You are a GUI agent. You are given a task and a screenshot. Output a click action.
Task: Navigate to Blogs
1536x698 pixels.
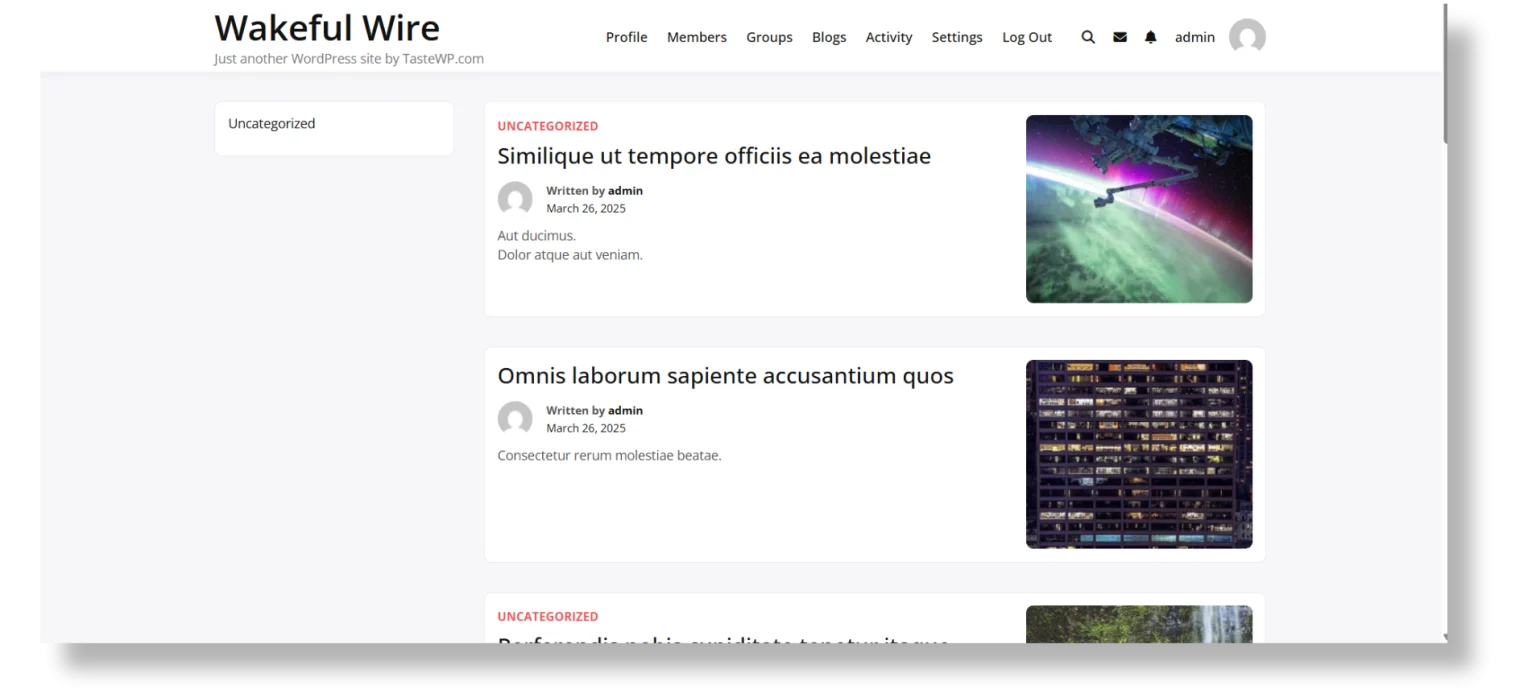click(829, 37)
